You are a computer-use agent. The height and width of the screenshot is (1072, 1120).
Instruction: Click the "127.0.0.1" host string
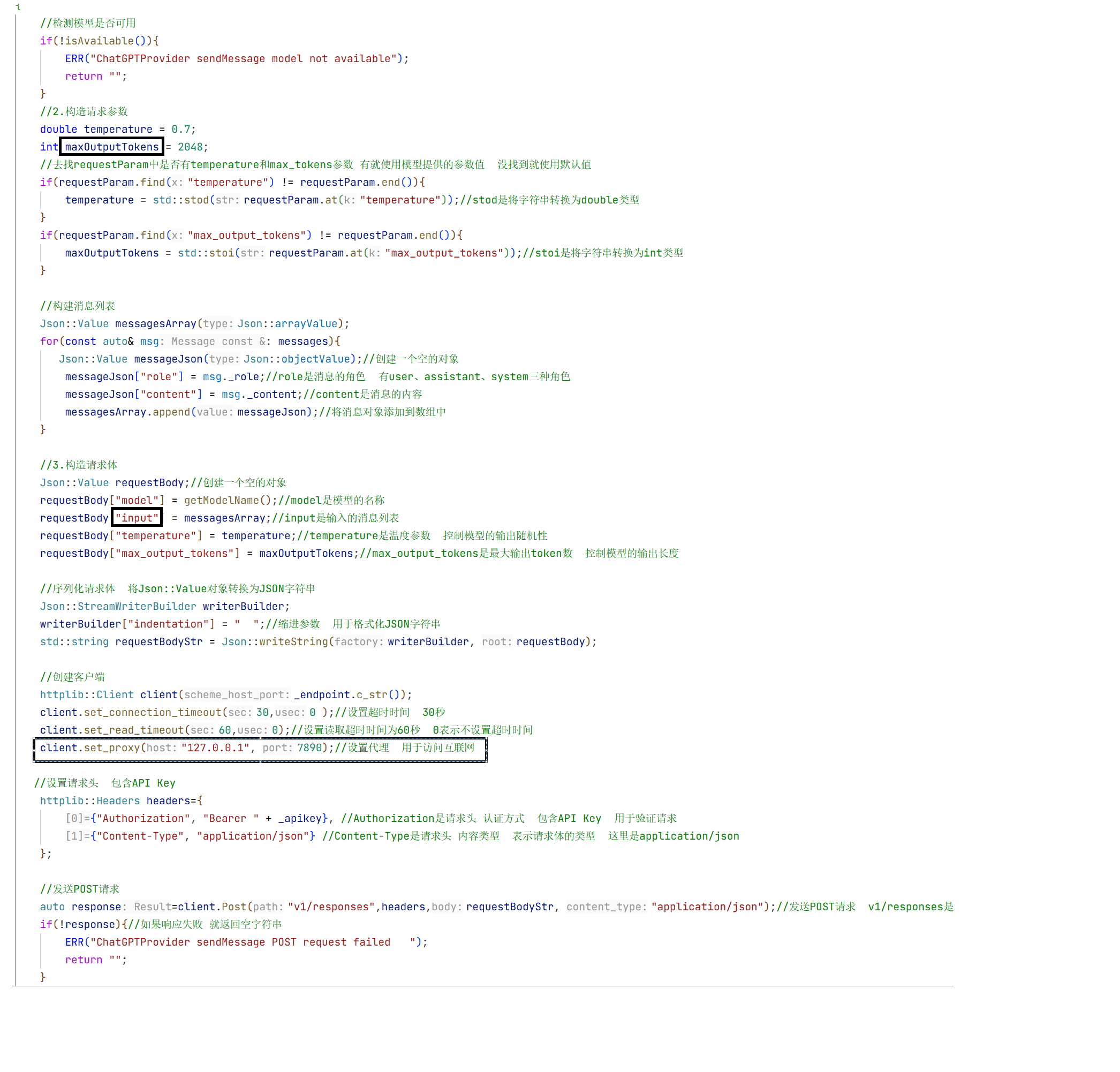(x=215, y=748)
